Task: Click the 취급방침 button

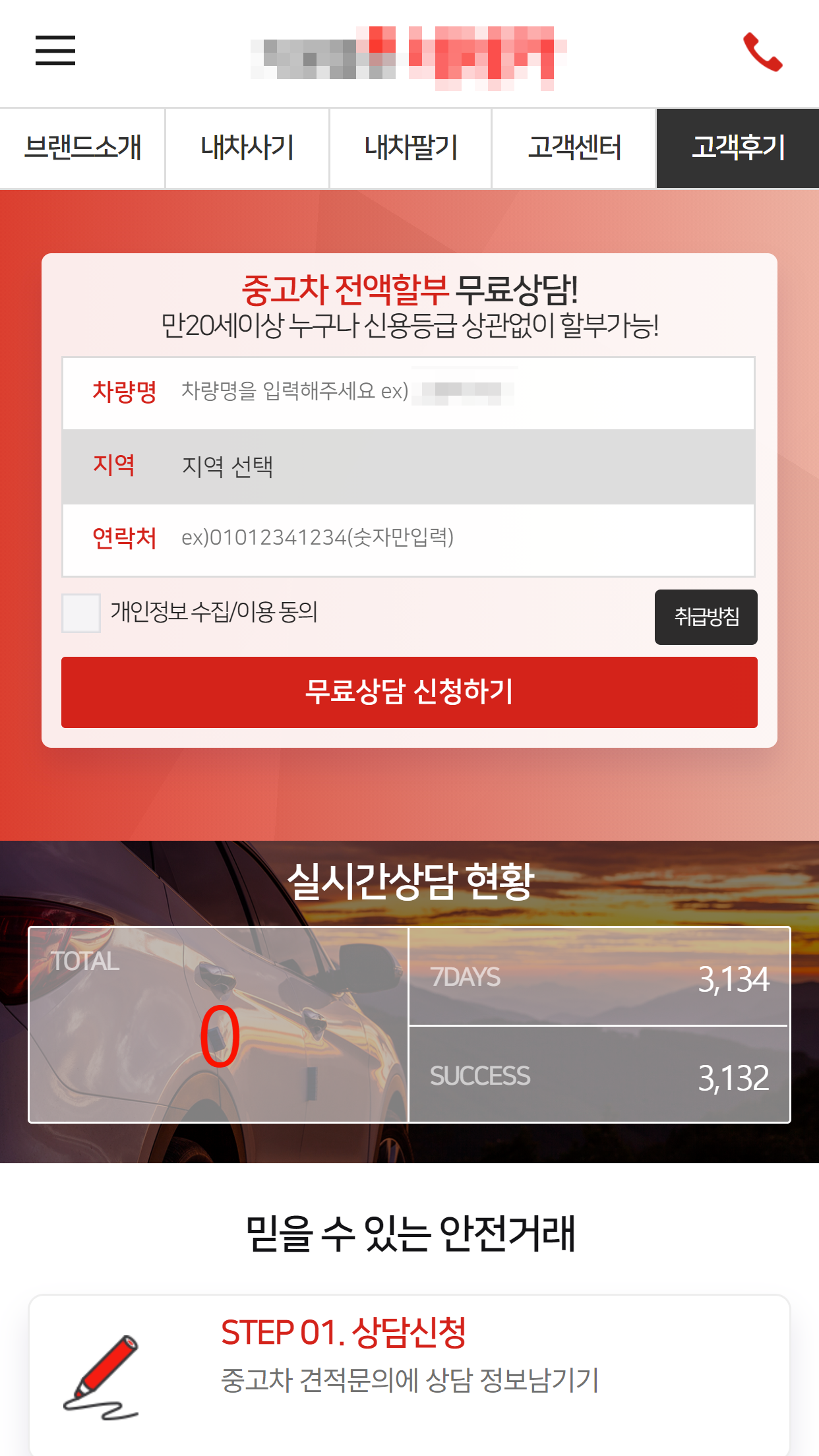Action: click(x=706, y=617)
